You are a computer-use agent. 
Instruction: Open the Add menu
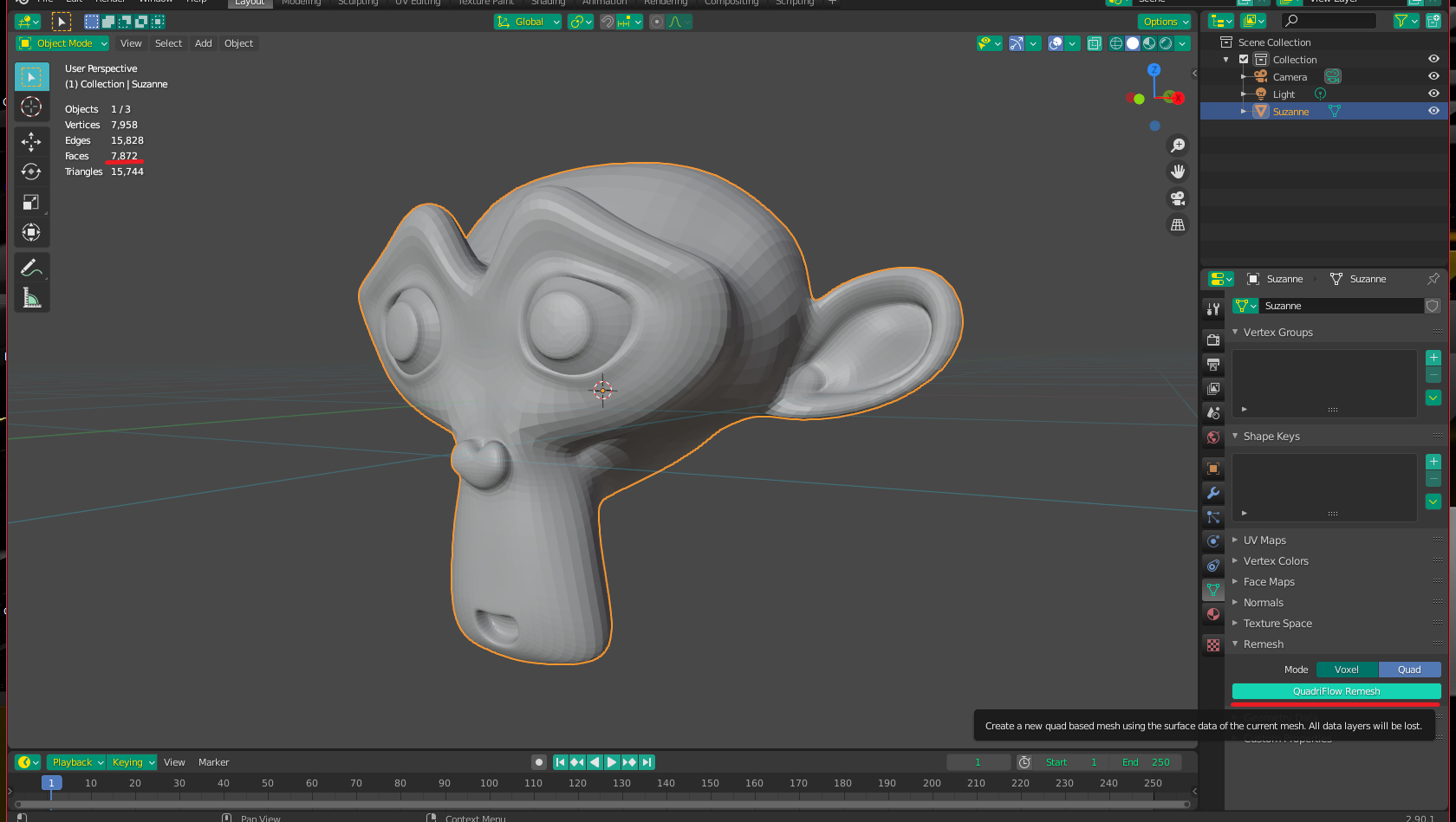204,43
